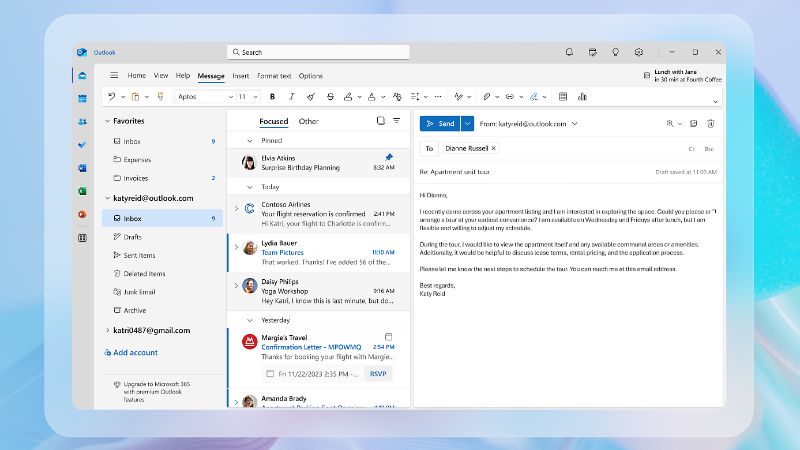The width and height of the screenshot is (800, 450).
Task: Launch Excel from the sidebar
Action: [82, 191]
